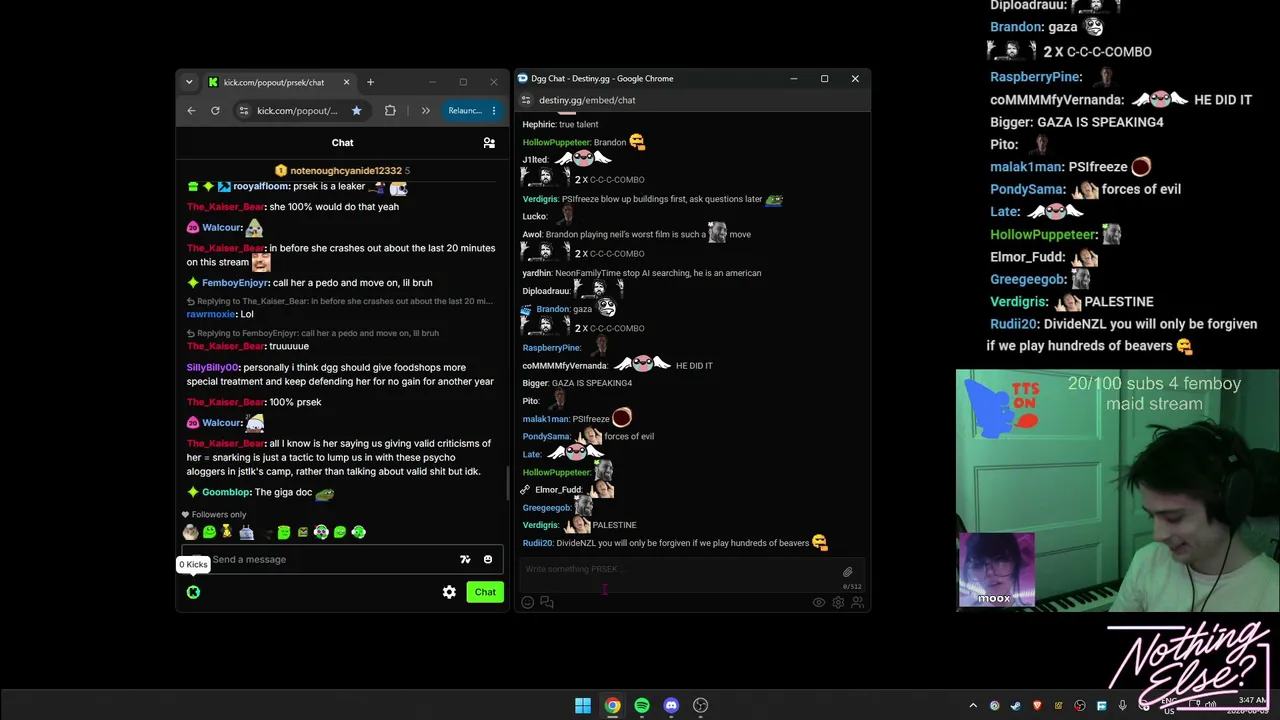Open the Dgg whispers icon
1280x720 pixels.
click(547, 602)
